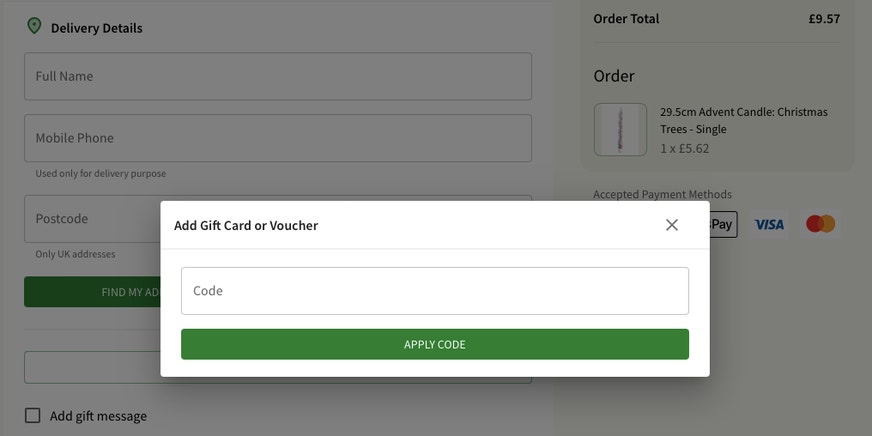Apply the voucher with APPLY CODE button
872x436 pixels.
point(435,344)
